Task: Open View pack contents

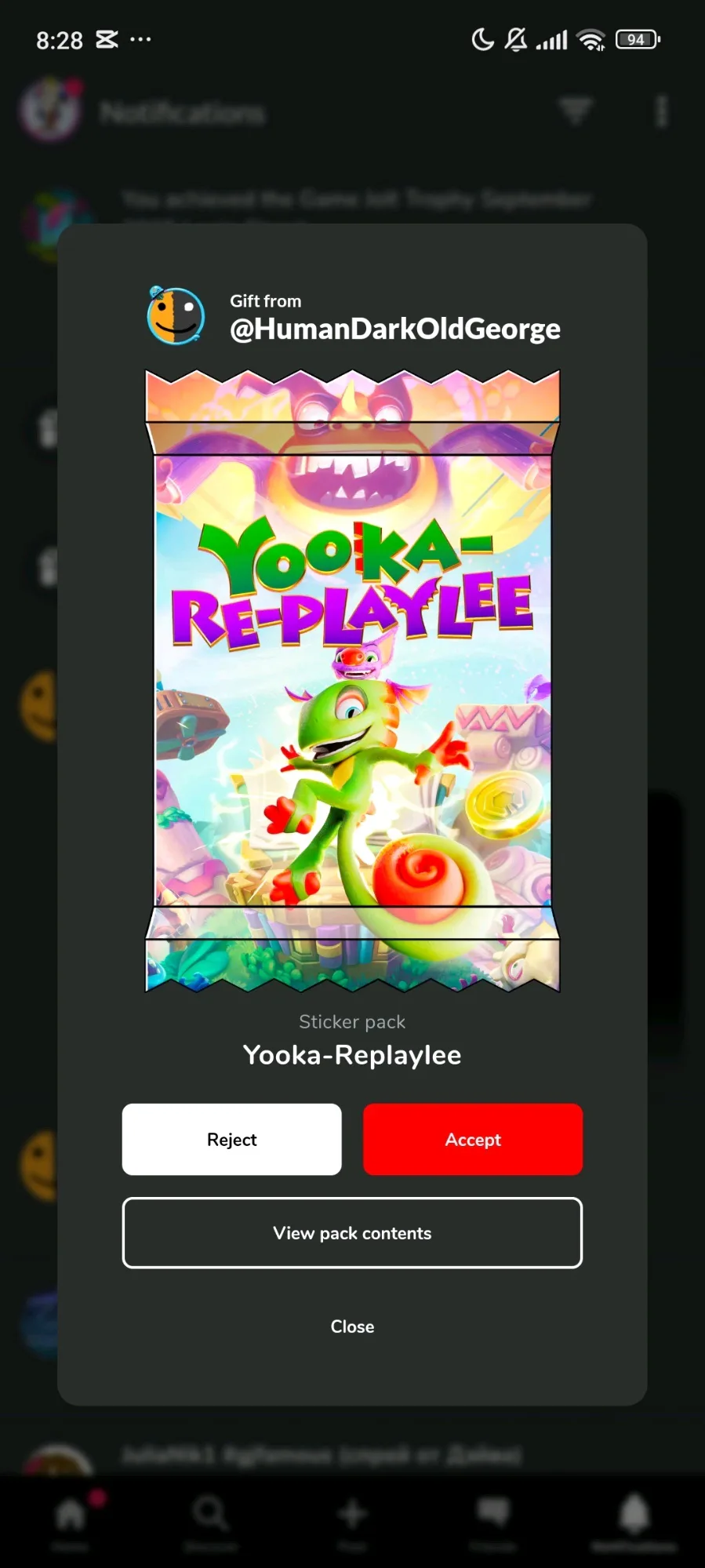Action: click(x=352, y=1232)
